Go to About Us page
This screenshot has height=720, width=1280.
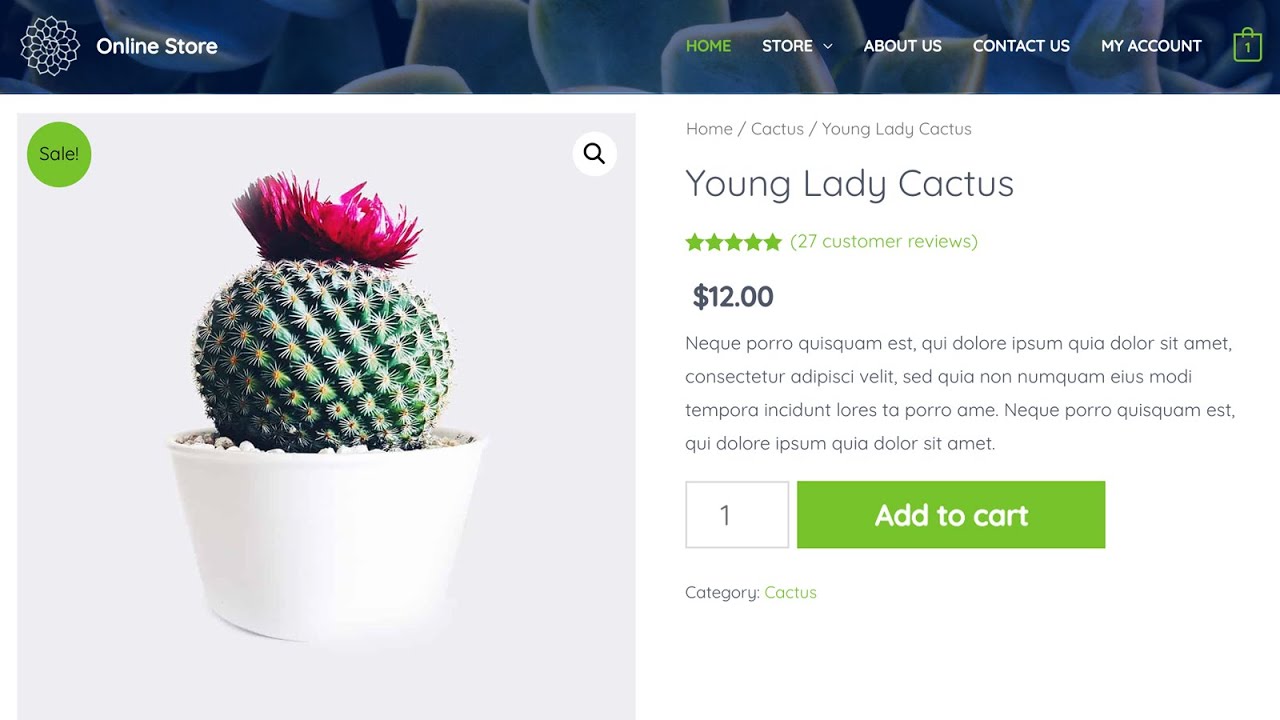(902, 46)
